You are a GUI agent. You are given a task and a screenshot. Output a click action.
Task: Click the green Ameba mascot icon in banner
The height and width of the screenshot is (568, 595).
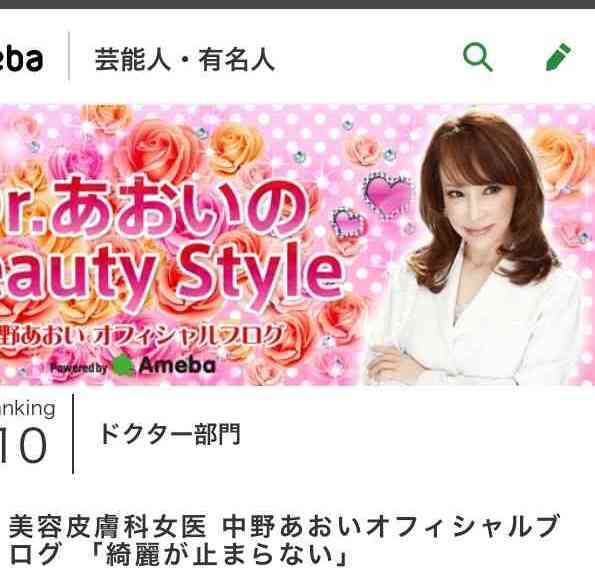pos(124,365)
